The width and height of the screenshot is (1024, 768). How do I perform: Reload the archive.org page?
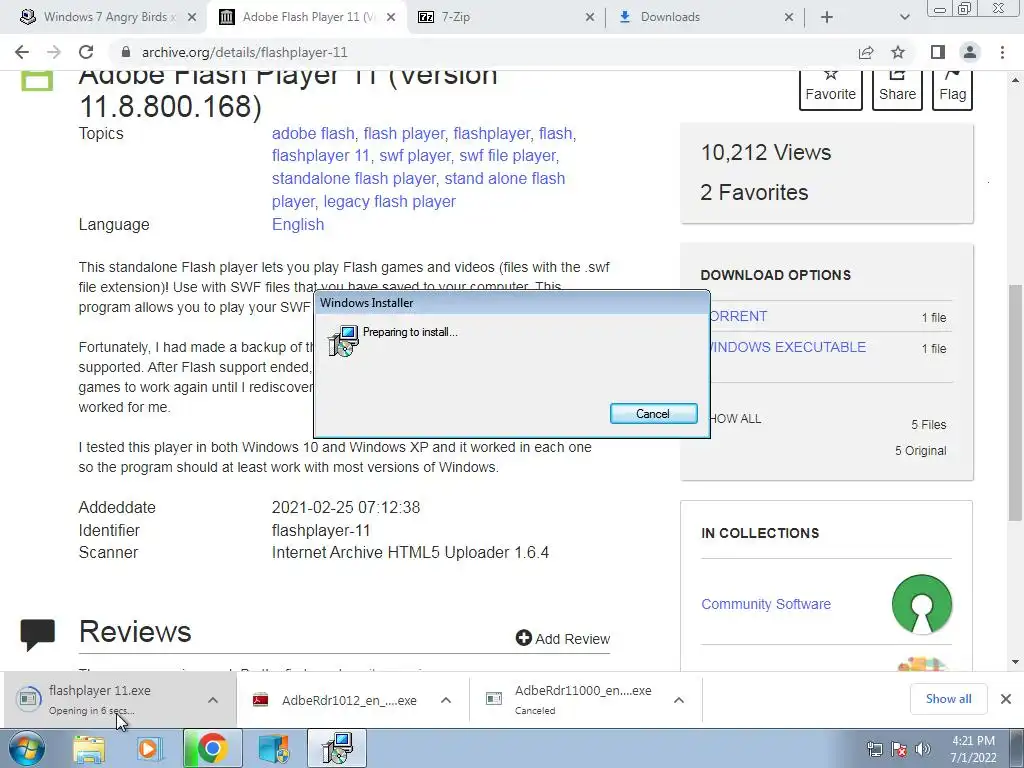86,52
